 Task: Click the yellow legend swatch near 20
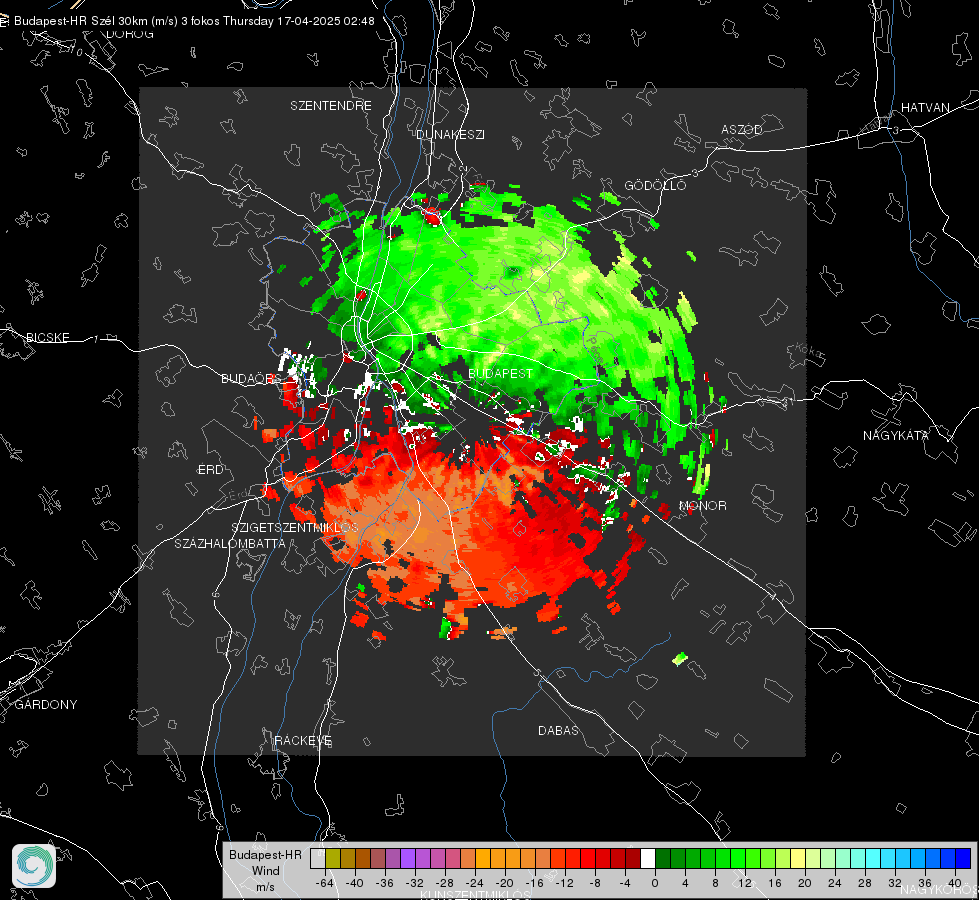[x=798, y=858]
